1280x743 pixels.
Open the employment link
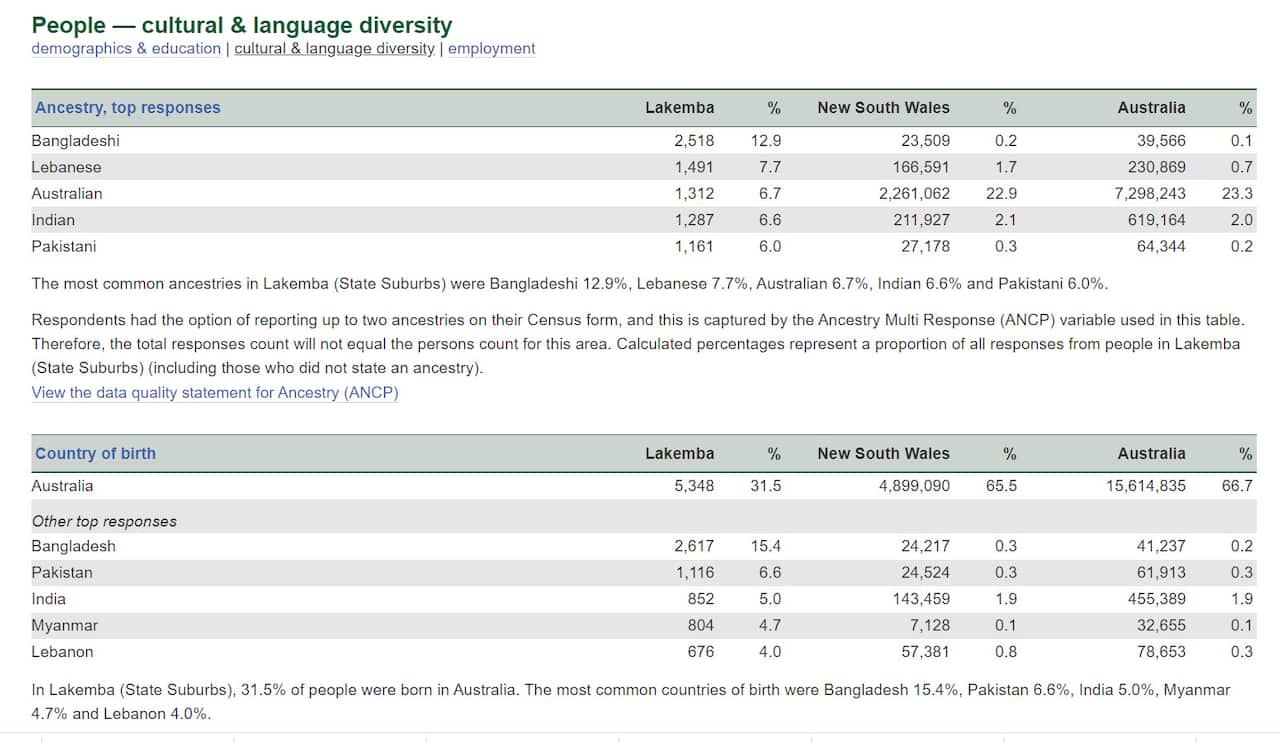click(491, 48)
